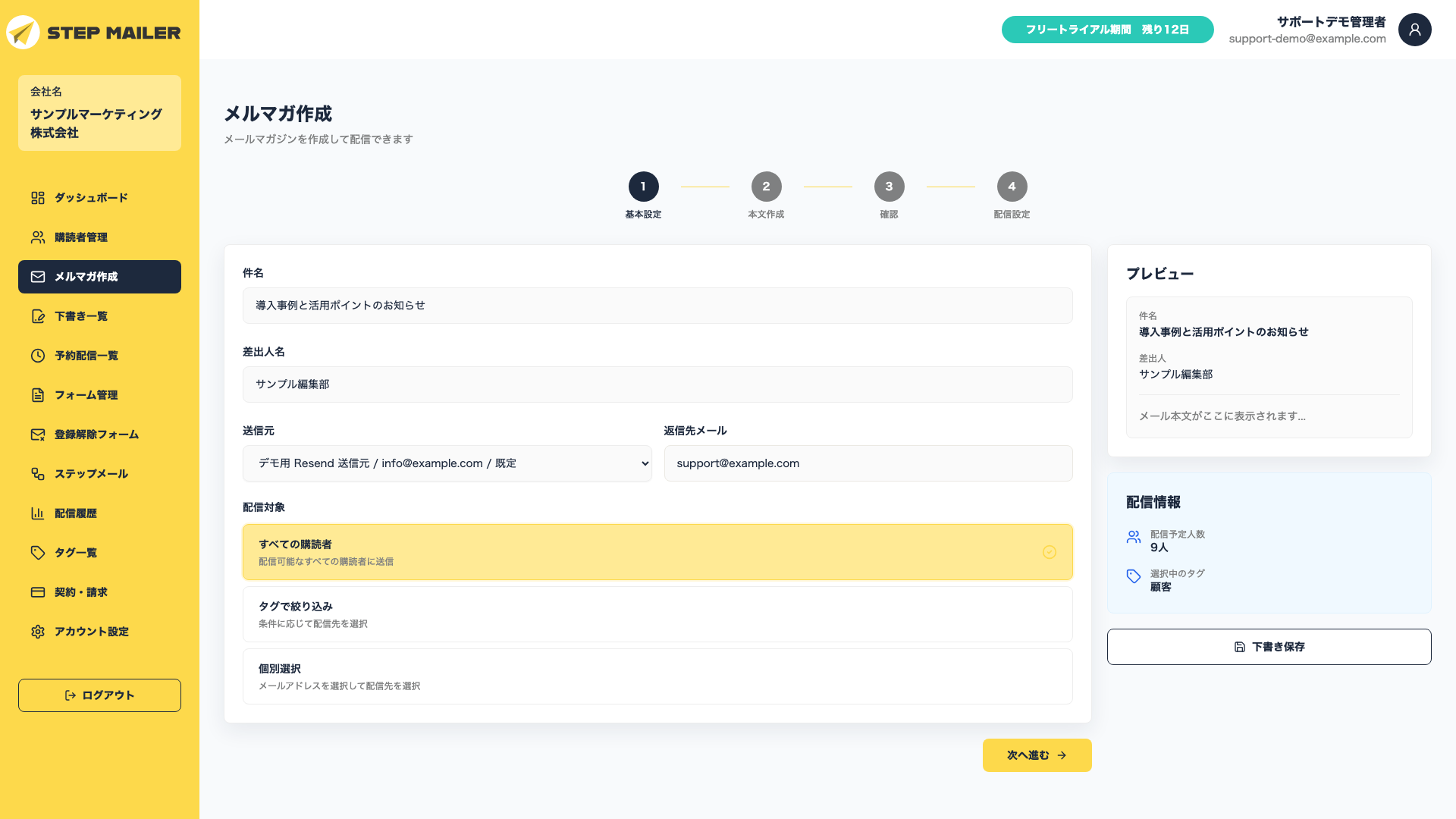Viewport: 1456px width, 819px height.
Task: Go to 購読者管理 page
Action: (99, 237)
